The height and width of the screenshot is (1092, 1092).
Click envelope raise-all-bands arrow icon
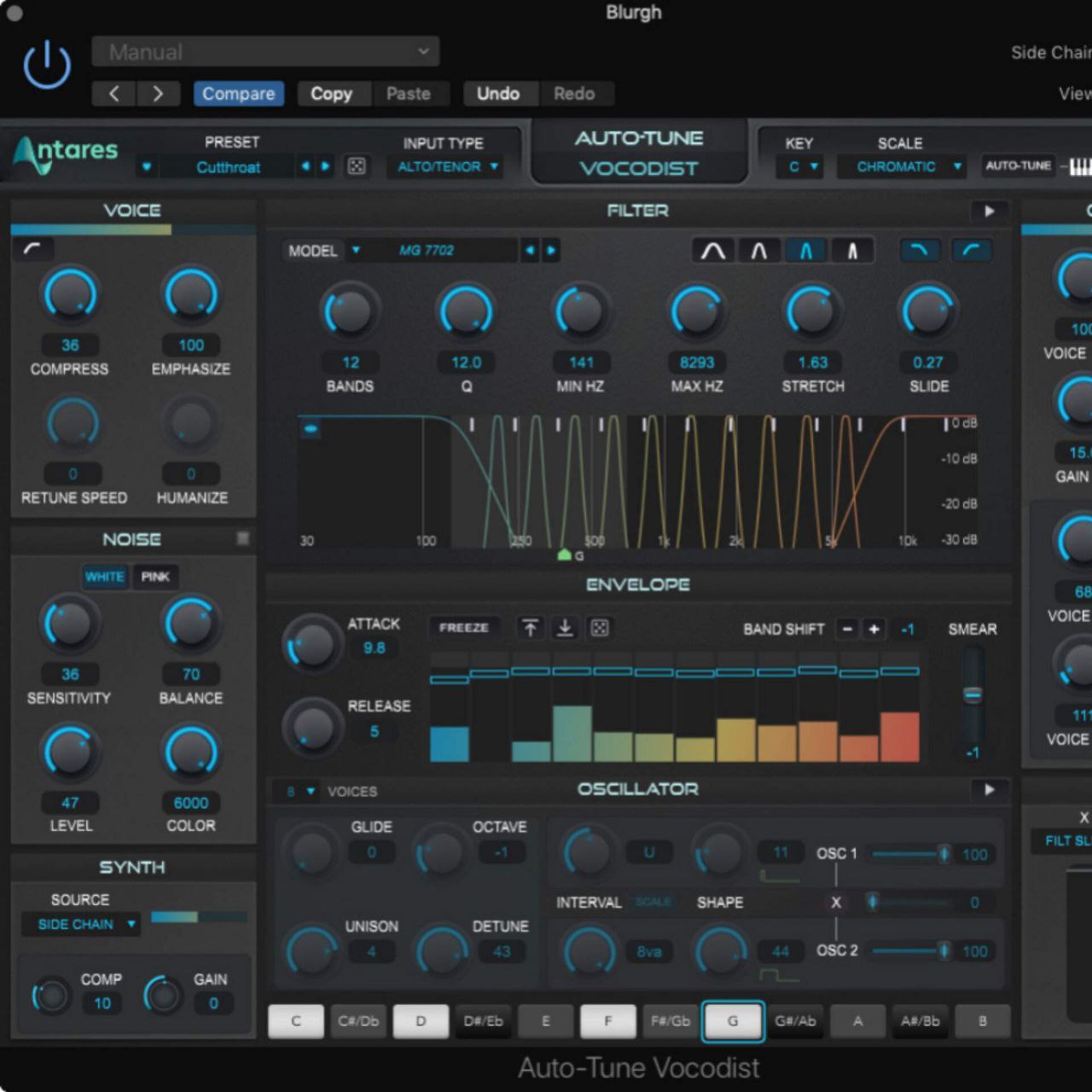(530, 628)
